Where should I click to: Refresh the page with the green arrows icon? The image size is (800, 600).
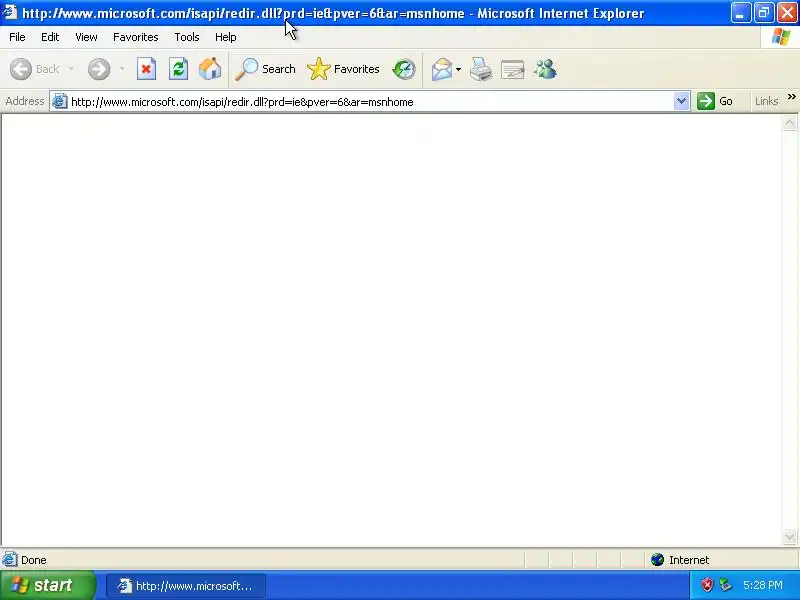pyautogui.click(x=179, y=69)
